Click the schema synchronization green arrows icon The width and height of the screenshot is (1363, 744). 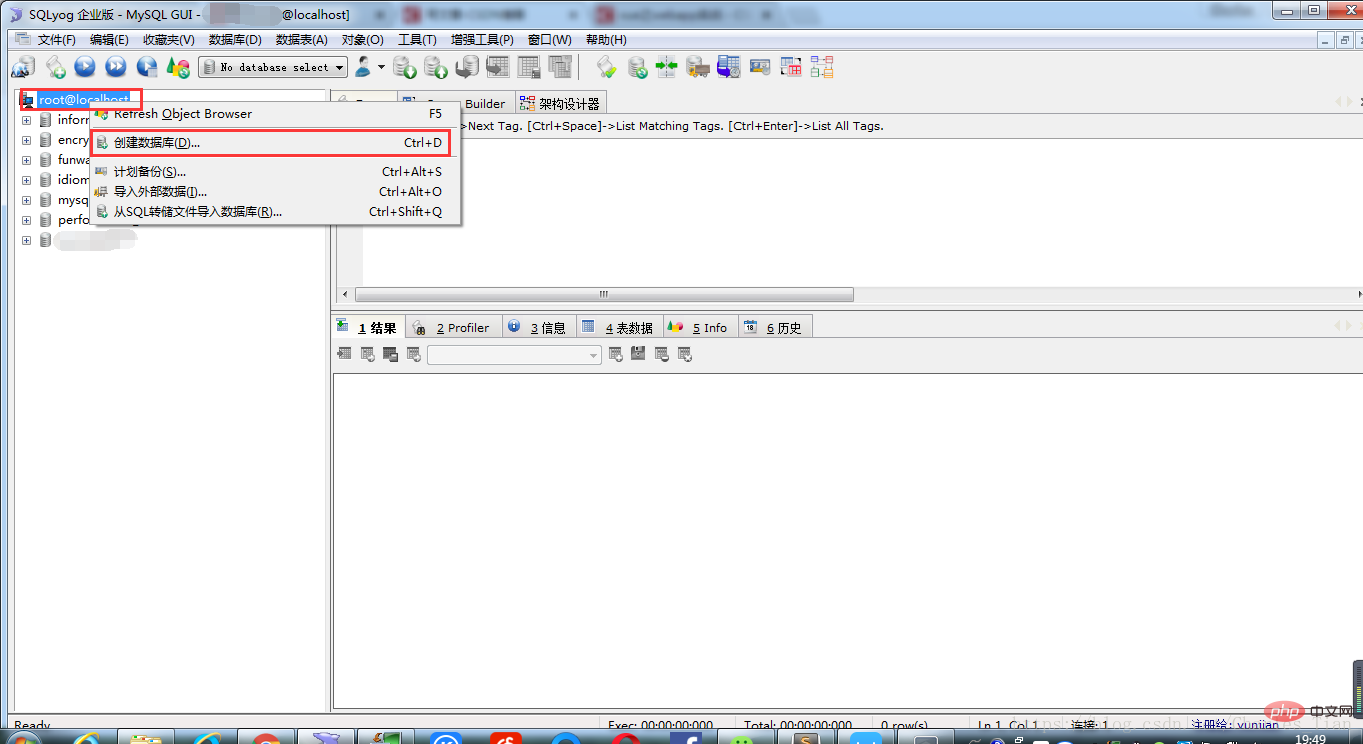coord(667,67)
